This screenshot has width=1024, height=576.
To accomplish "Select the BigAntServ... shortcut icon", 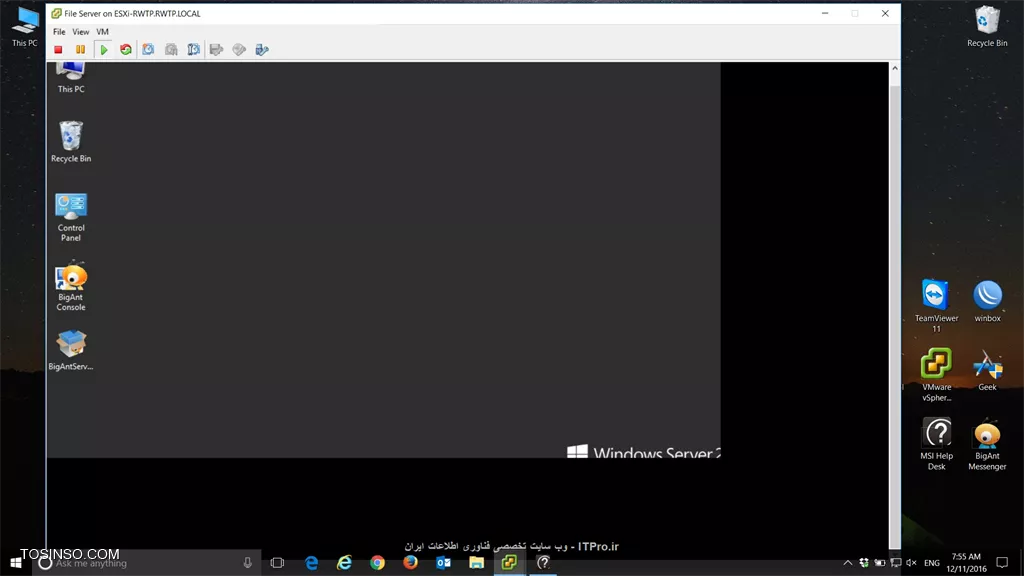I will point(71,350).
